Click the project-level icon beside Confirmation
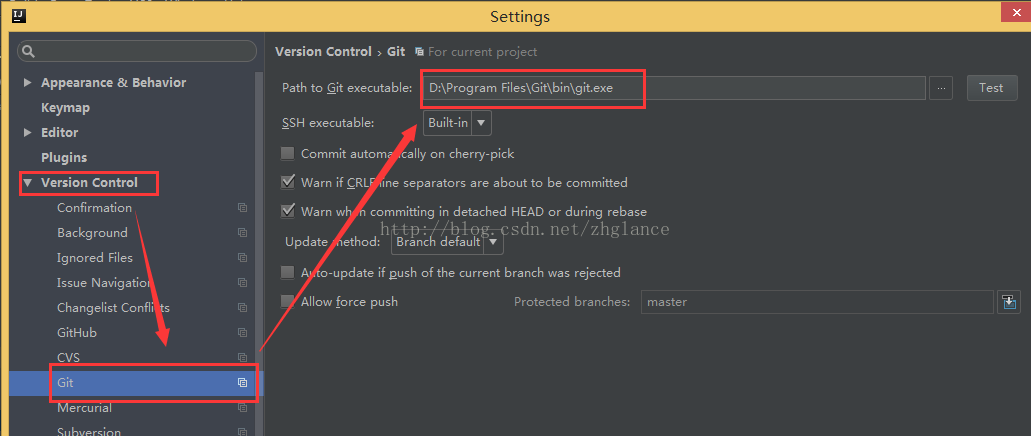 click(x=242, y=208)
